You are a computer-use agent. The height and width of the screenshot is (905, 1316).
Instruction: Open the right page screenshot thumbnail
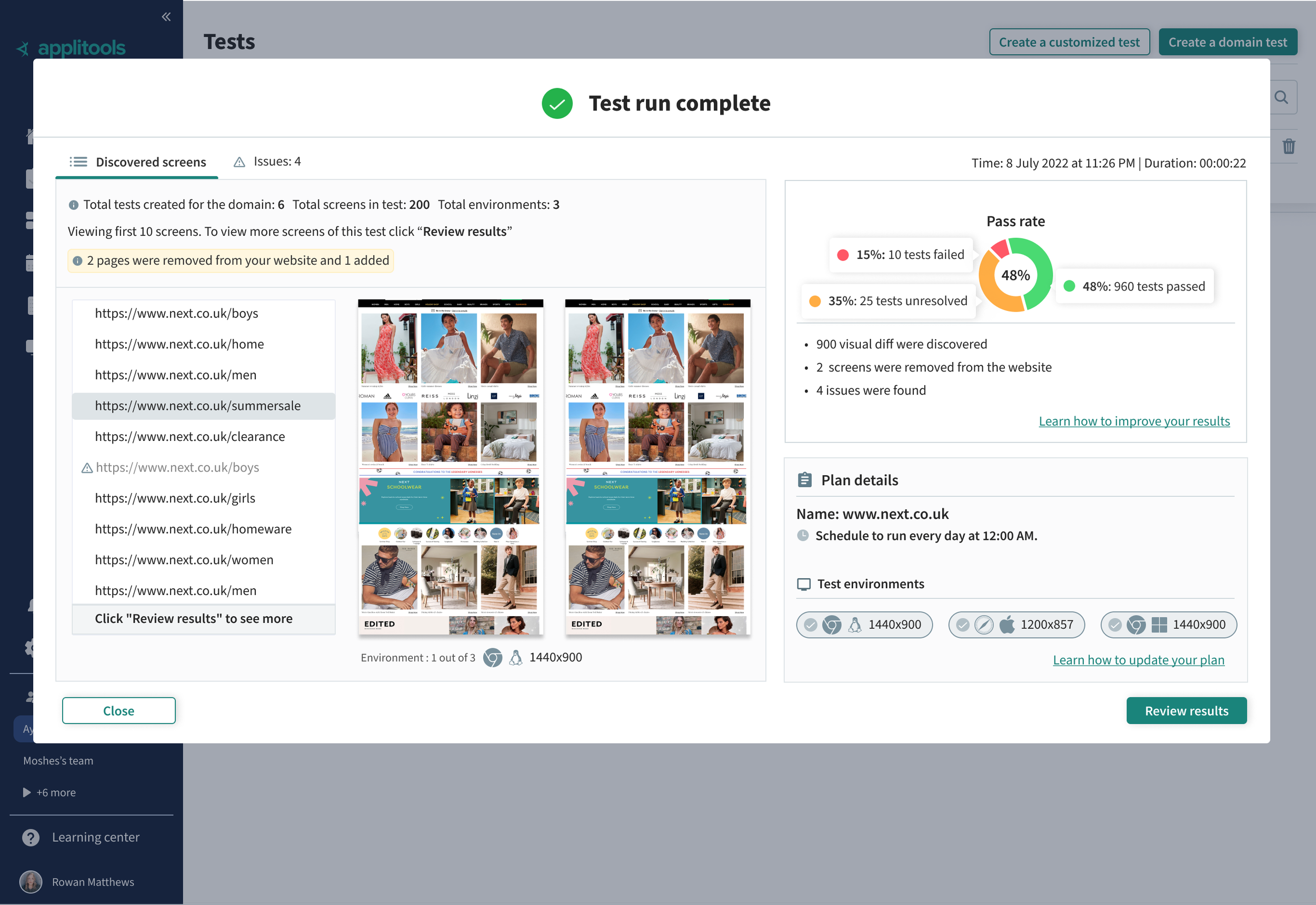[x=657, y=467]
